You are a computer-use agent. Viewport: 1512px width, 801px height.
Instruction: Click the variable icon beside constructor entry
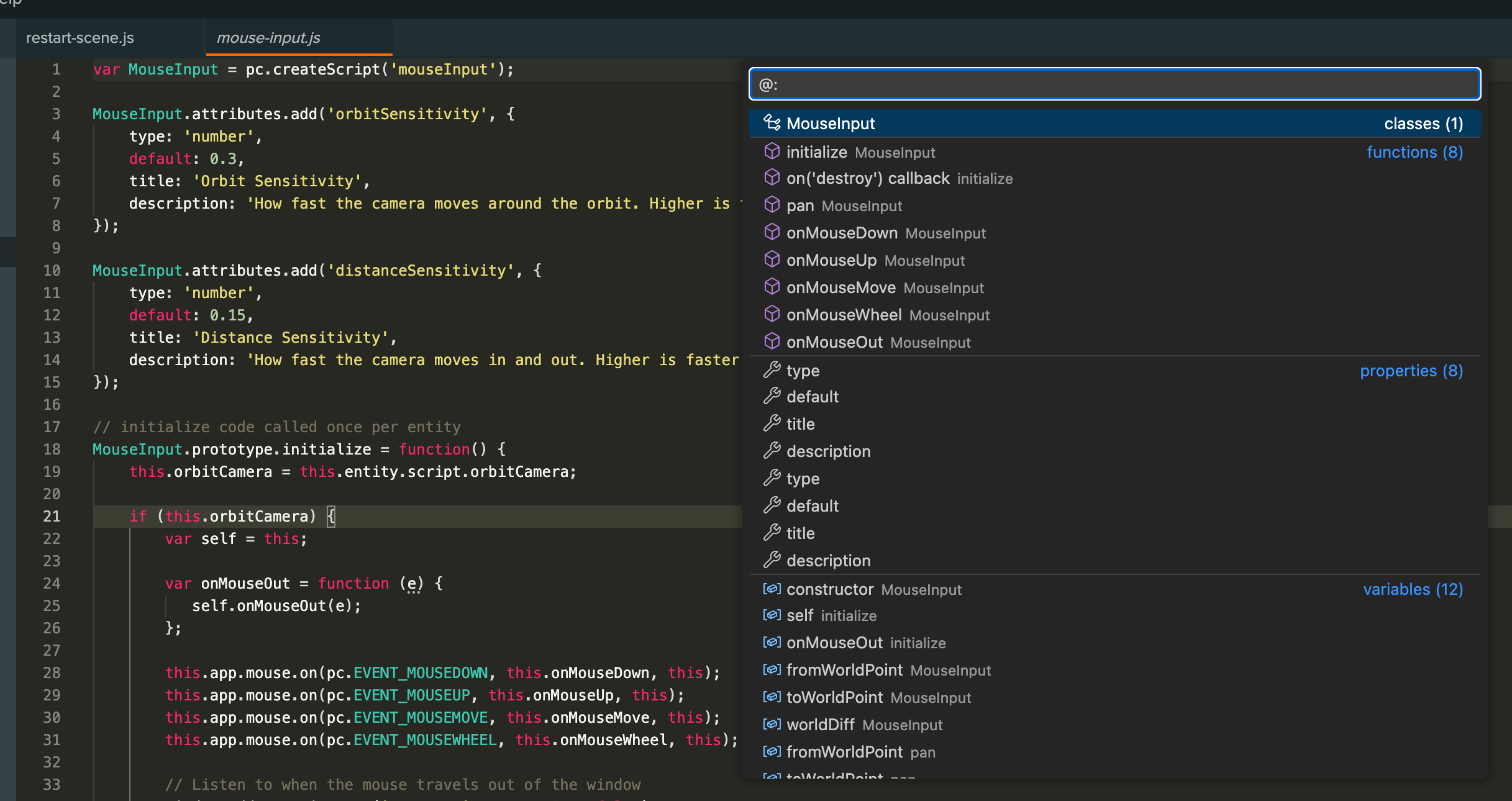click(772, 589)
